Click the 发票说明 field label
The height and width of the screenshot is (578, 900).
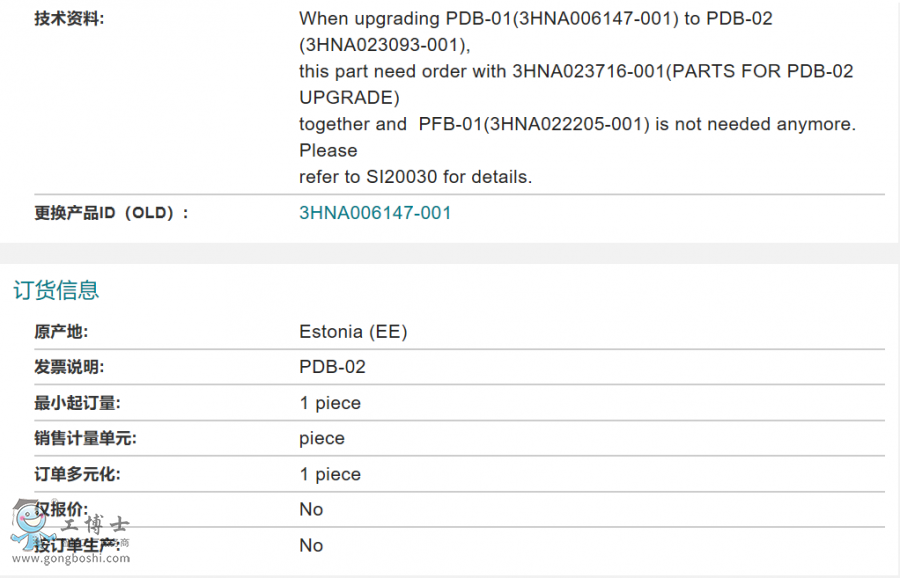point(69,367)
